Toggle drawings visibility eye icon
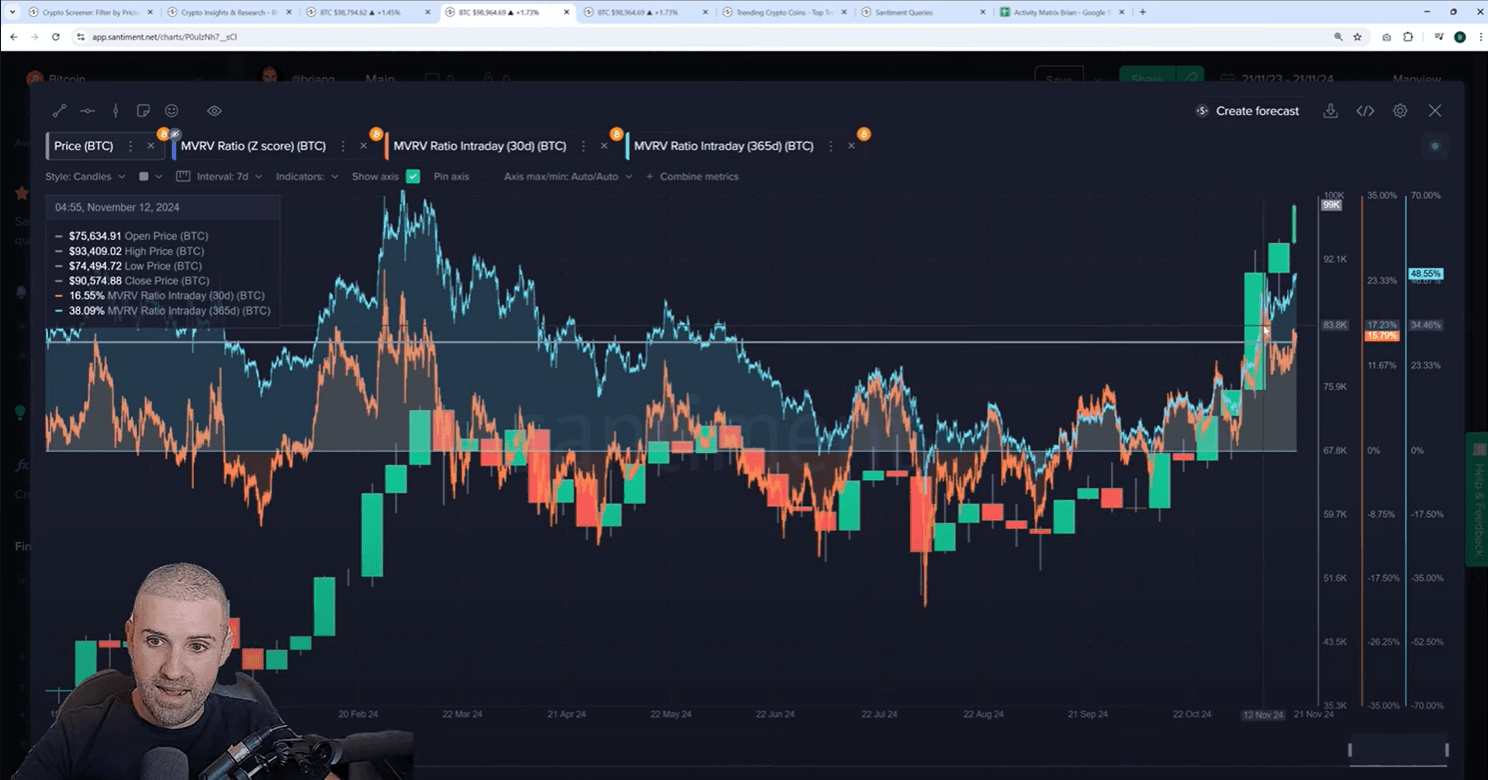Image resolution: width=1488 pixels, height=780 pixels. pos(214,111)
